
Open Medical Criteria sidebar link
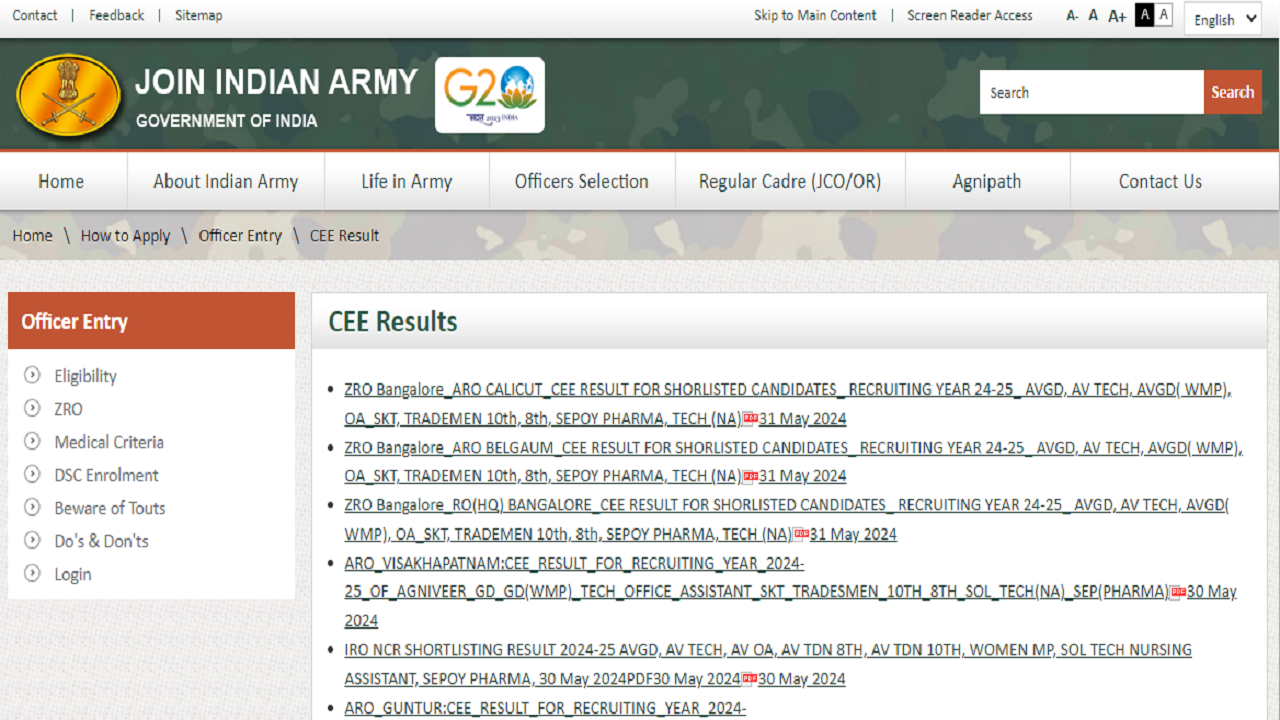pos(109,442)
